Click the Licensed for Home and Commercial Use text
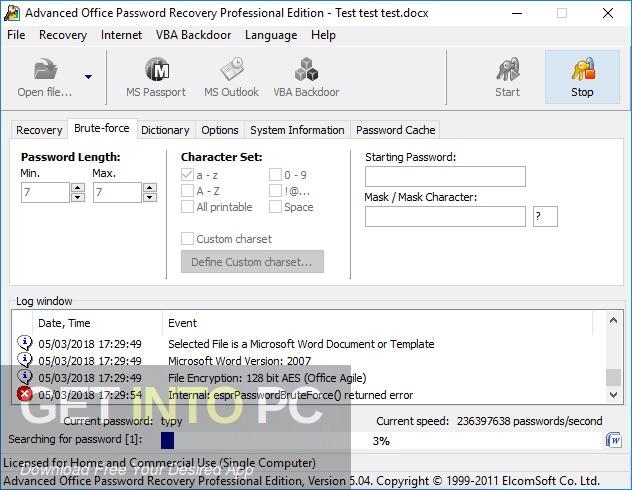The height and width of the screenshot is (490, 632). tap(159, 463)
